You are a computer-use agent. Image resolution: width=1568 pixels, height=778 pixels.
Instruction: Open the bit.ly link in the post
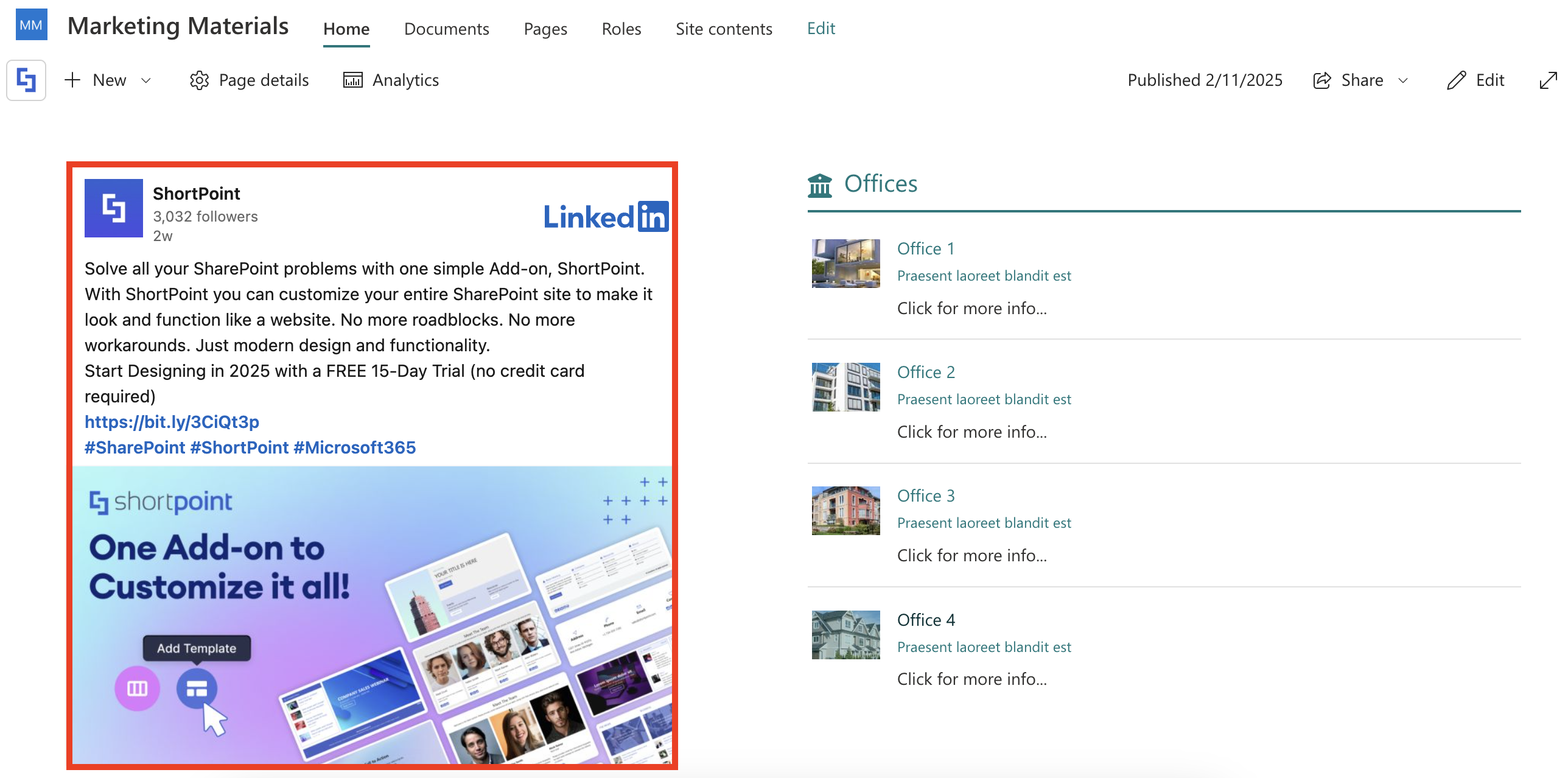pyautogui.click(x=172, y=422)
